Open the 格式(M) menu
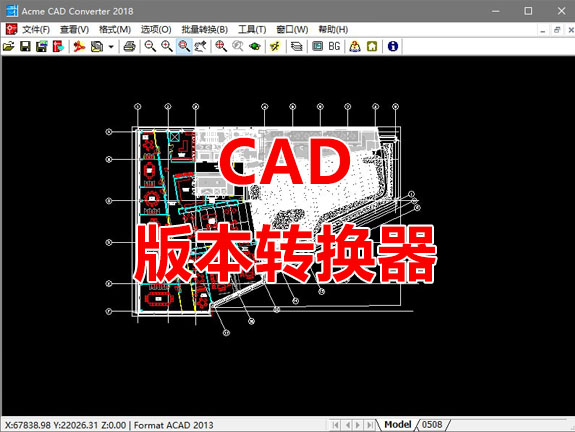 [x=115, y=29]
